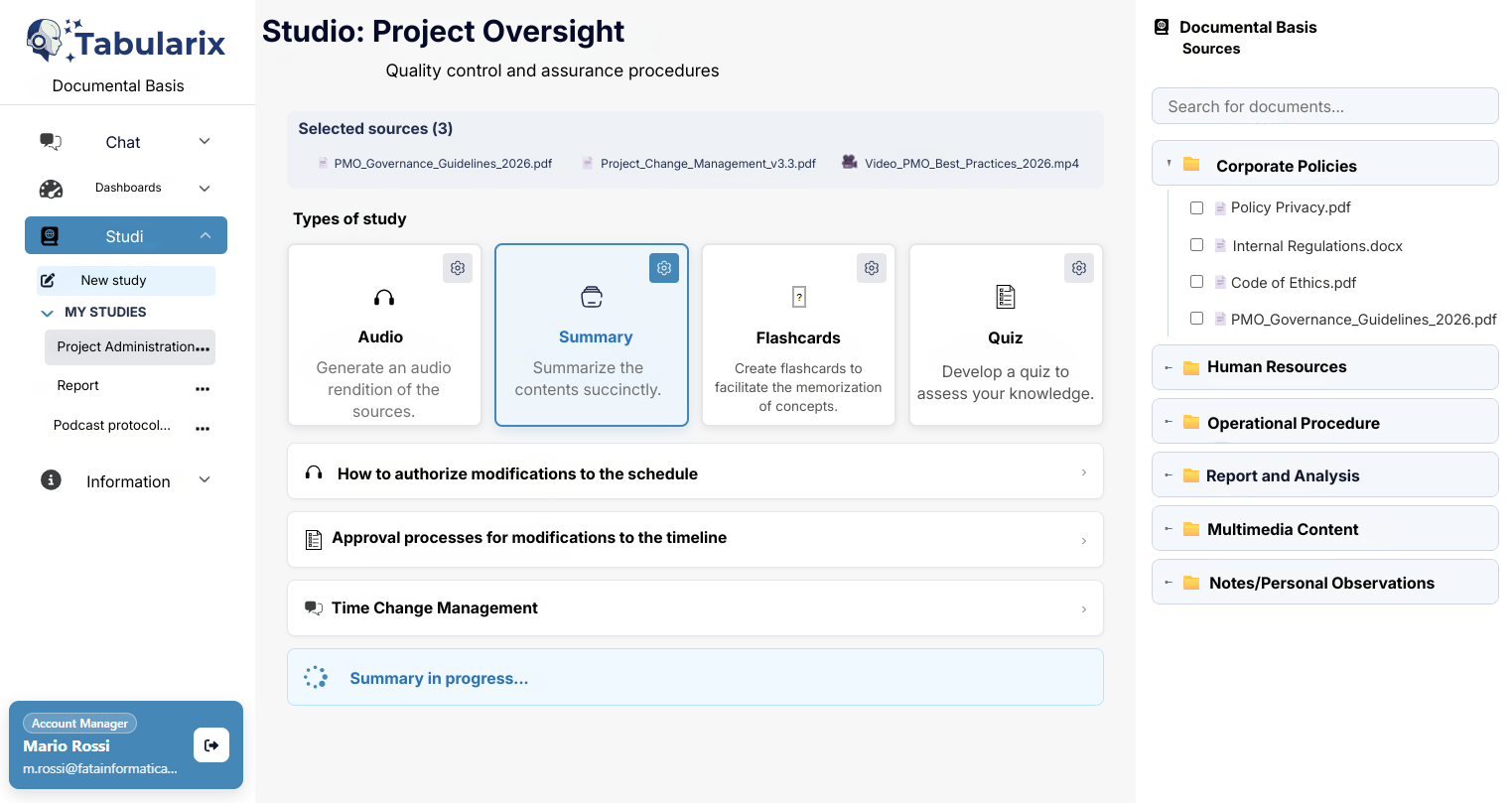The height and width of the screenshot is (803, 1512).
Task: Click the Search for documents field
Action: click(1324, 106)
